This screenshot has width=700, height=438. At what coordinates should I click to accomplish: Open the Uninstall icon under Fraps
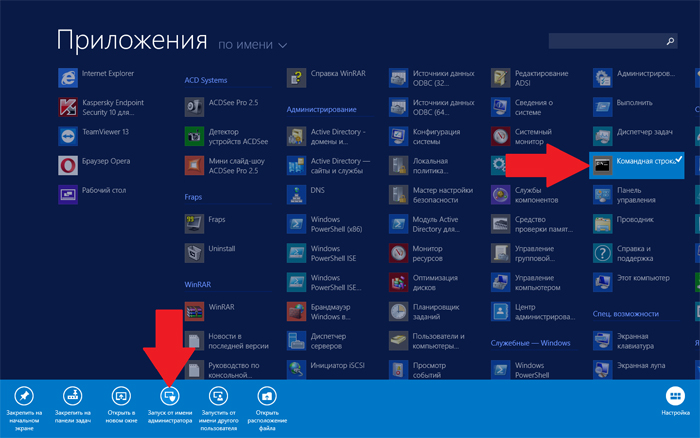click(x=194, y=253)
